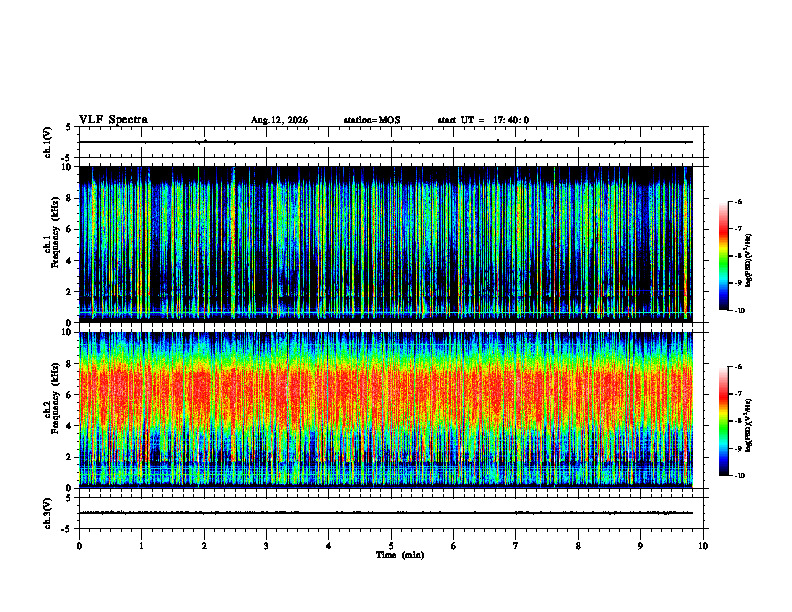
Task: Click the "ch.1(V)" waveform axis label
Action: coord(48,142)
